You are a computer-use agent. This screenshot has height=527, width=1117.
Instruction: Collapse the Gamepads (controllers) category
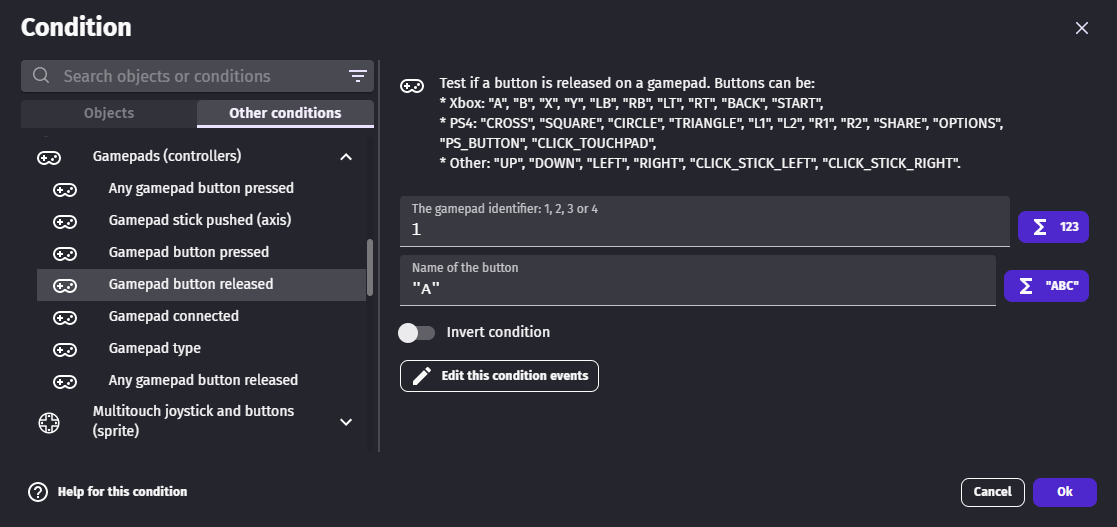346,157
